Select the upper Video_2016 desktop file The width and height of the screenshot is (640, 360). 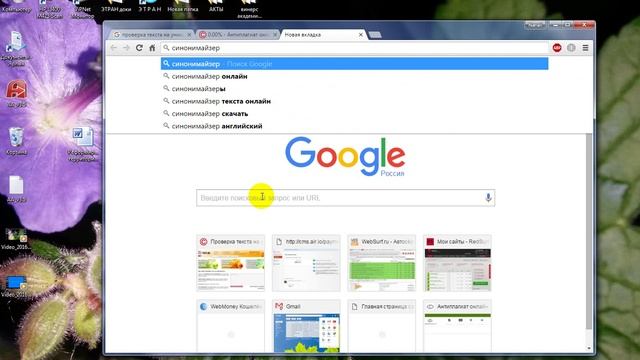(x=16, y=239)
